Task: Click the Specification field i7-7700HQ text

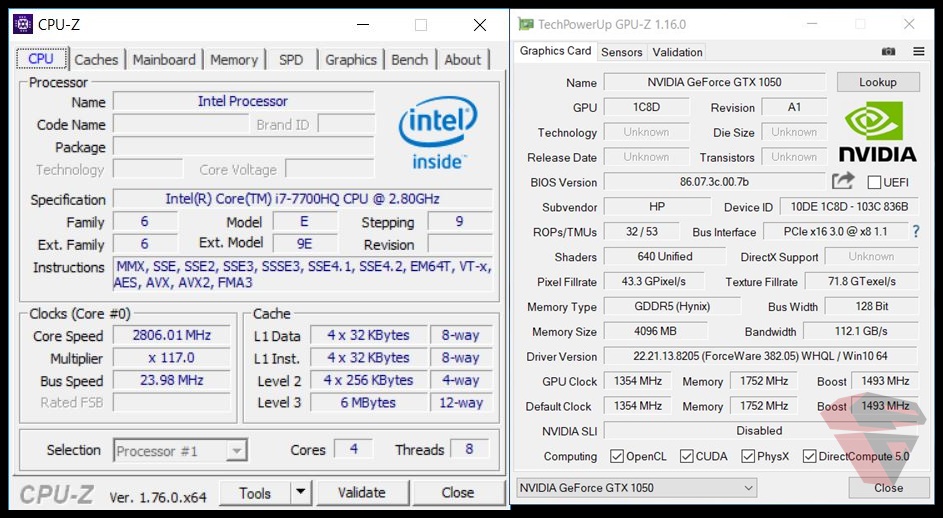Action: point(303,199)
